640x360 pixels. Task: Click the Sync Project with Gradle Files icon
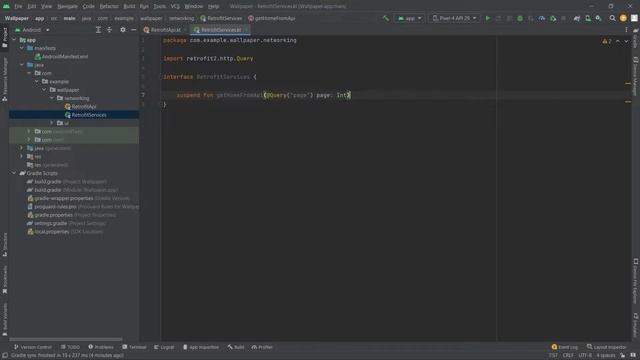[577, 18]
